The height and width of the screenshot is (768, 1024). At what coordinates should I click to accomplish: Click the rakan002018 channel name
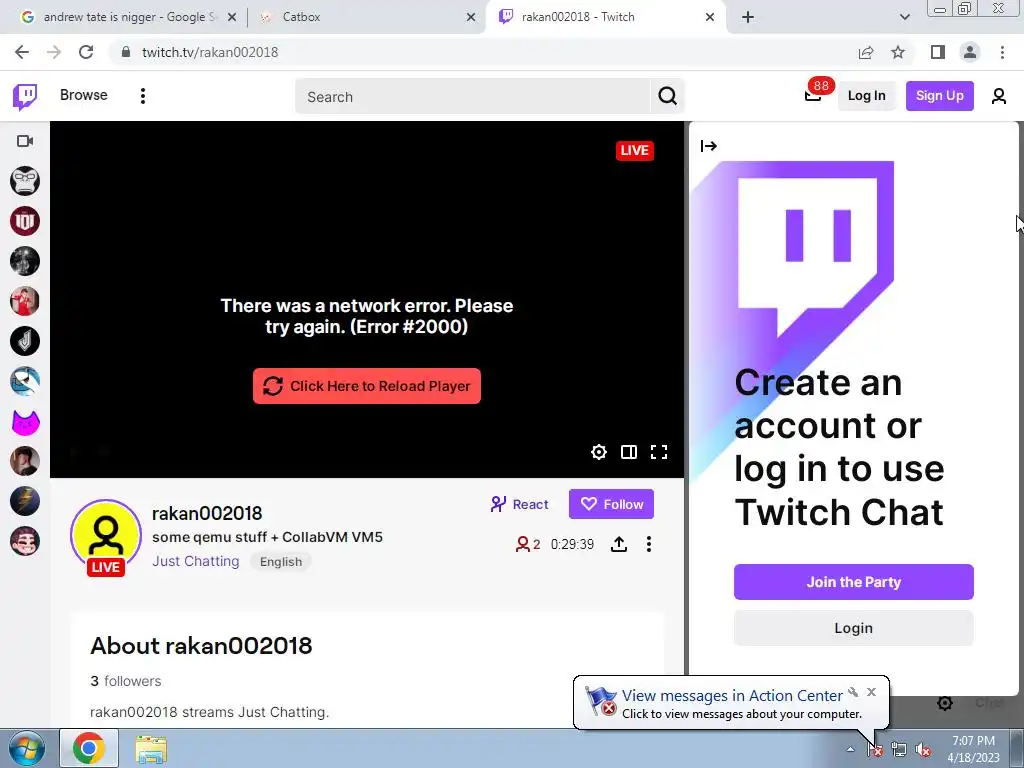pos(207,513)
